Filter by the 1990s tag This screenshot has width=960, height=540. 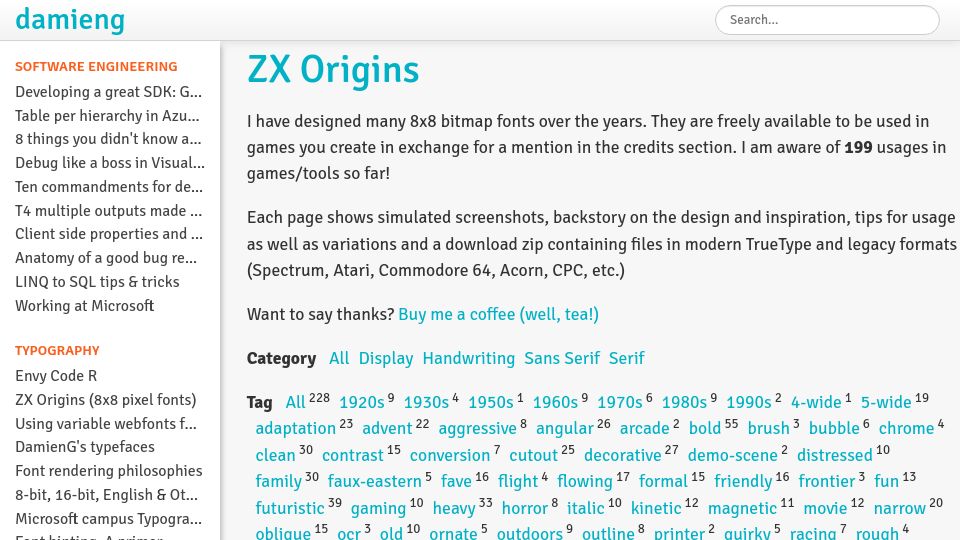749,402
